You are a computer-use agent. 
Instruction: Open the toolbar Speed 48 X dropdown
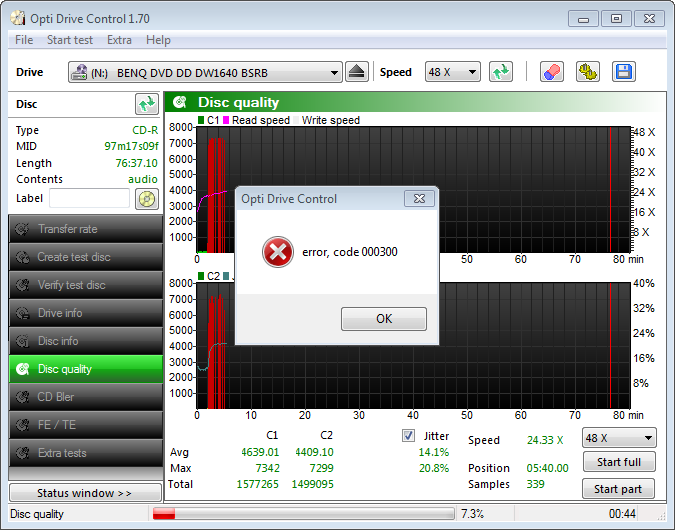pyautogui.click(x=452, y=72)
